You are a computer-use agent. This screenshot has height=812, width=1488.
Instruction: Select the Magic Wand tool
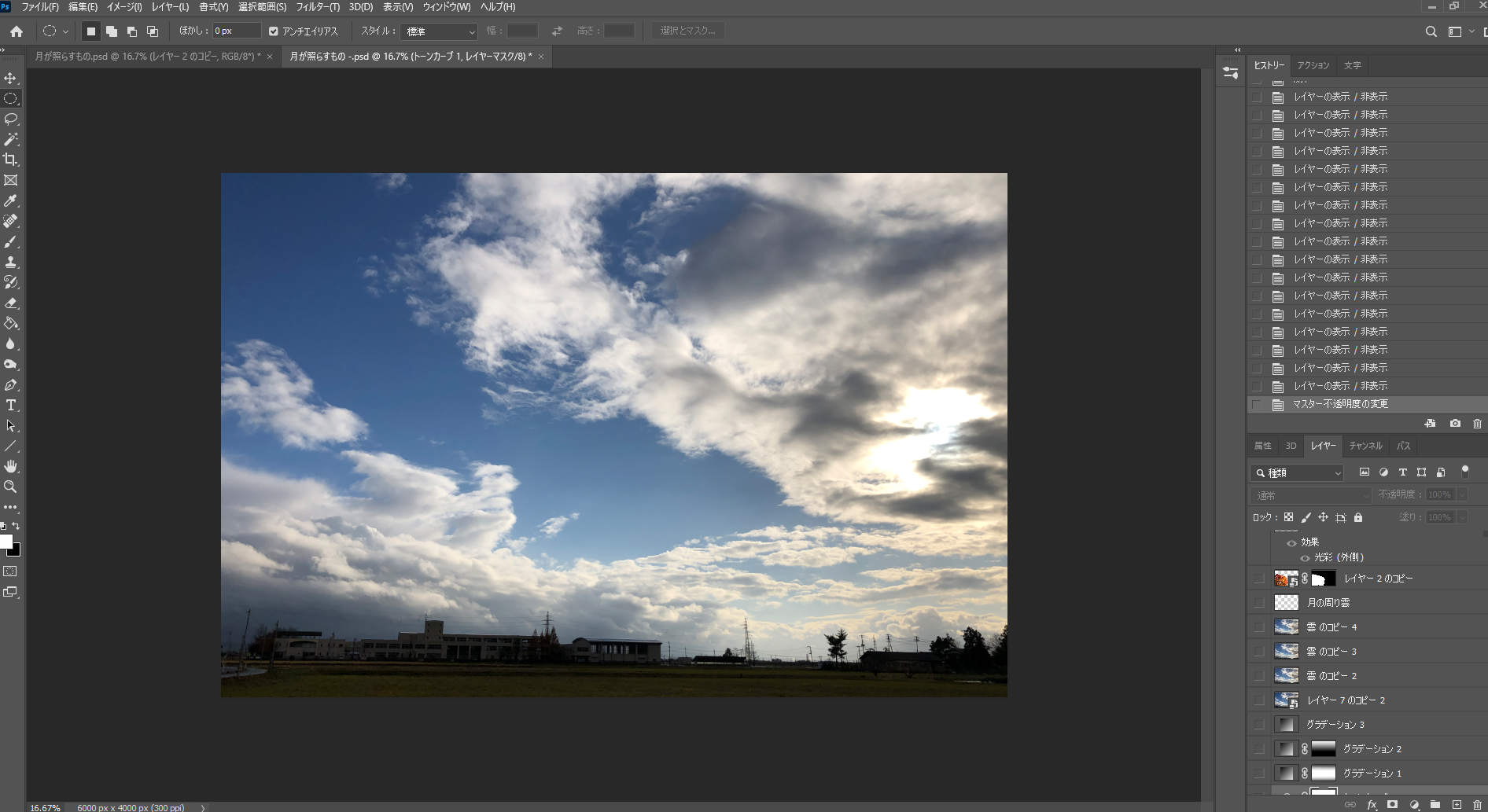11,139
